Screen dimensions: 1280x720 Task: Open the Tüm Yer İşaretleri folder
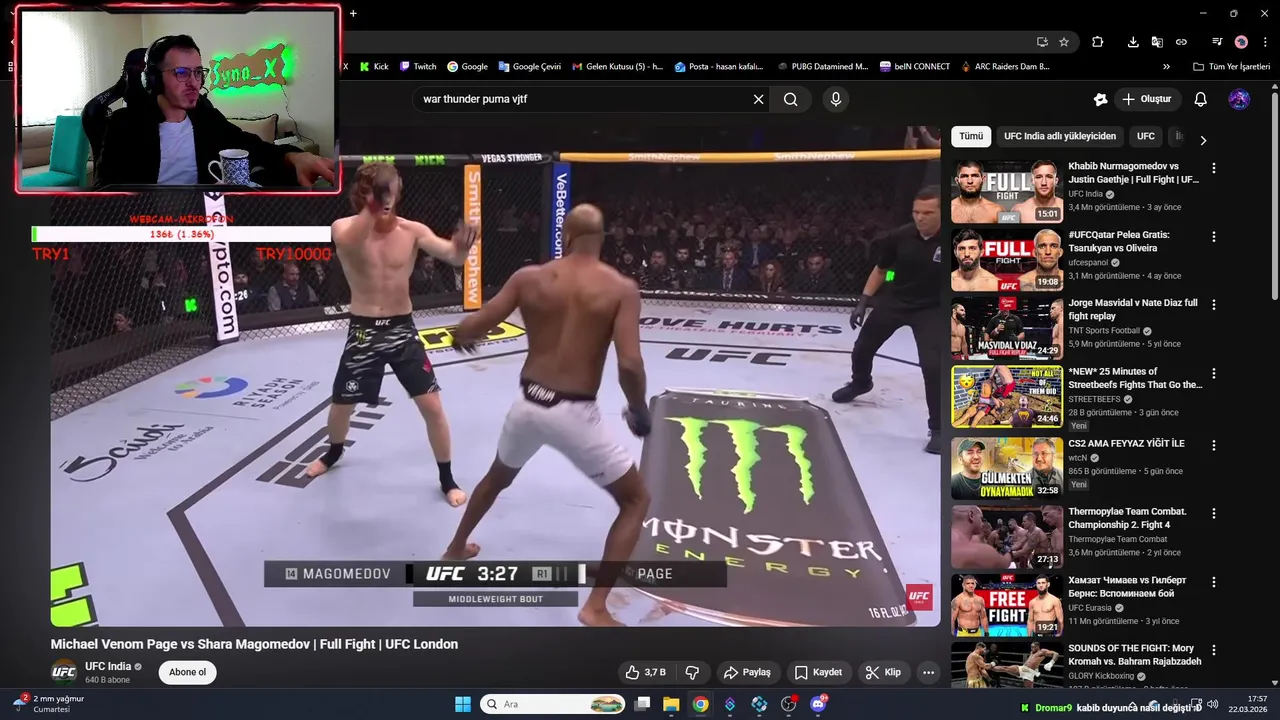(1231, 66)
